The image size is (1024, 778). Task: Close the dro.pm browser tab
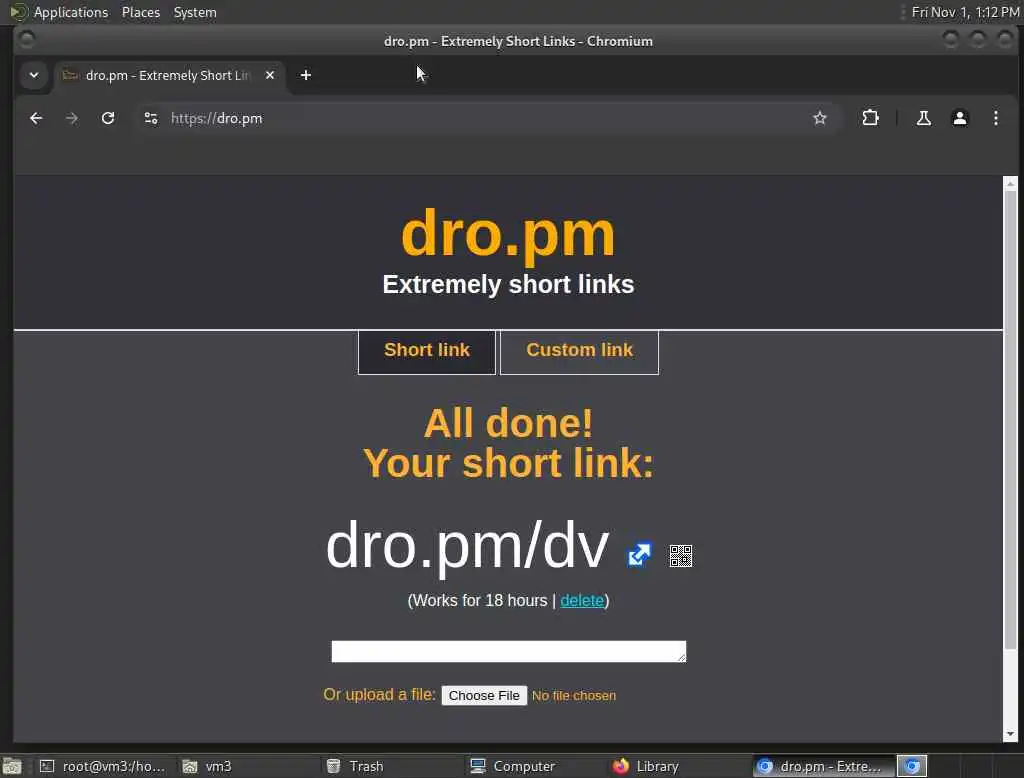coord(270,75)
